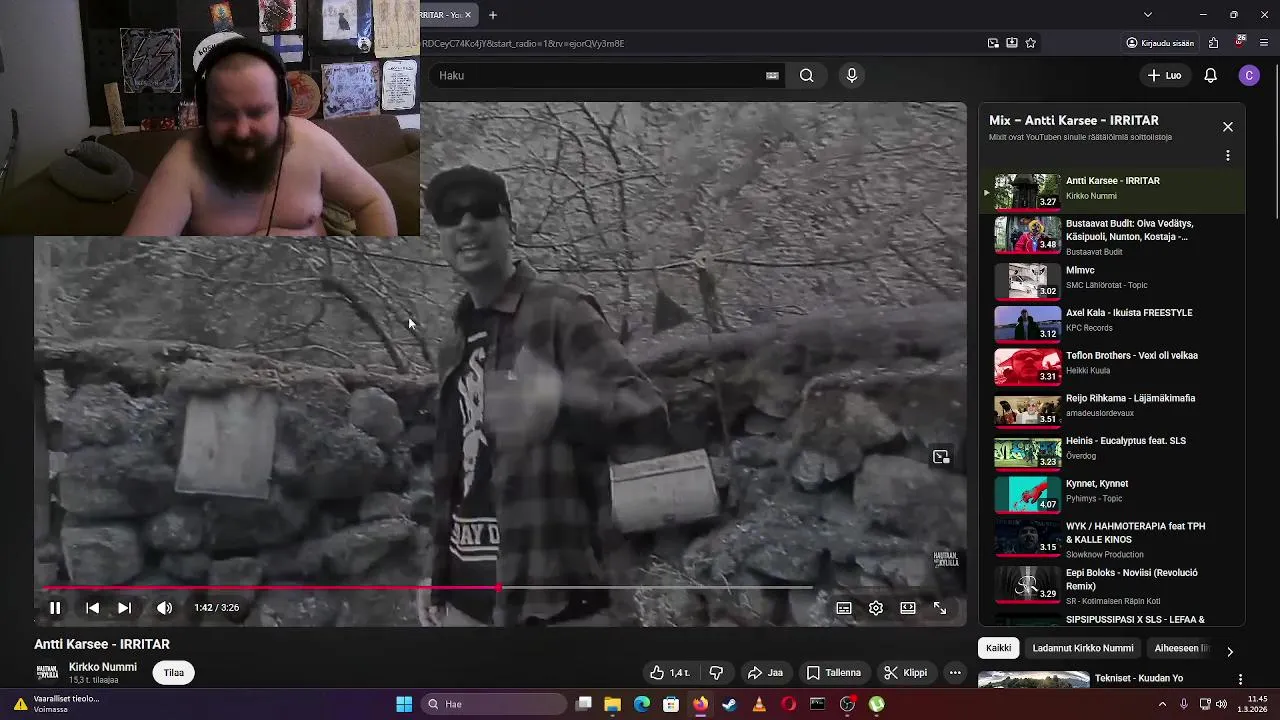The height and width of the screenshot is (720, 1280).
Task: Click the picture-in-picture icon in address bar
Action: pos(993,43)
